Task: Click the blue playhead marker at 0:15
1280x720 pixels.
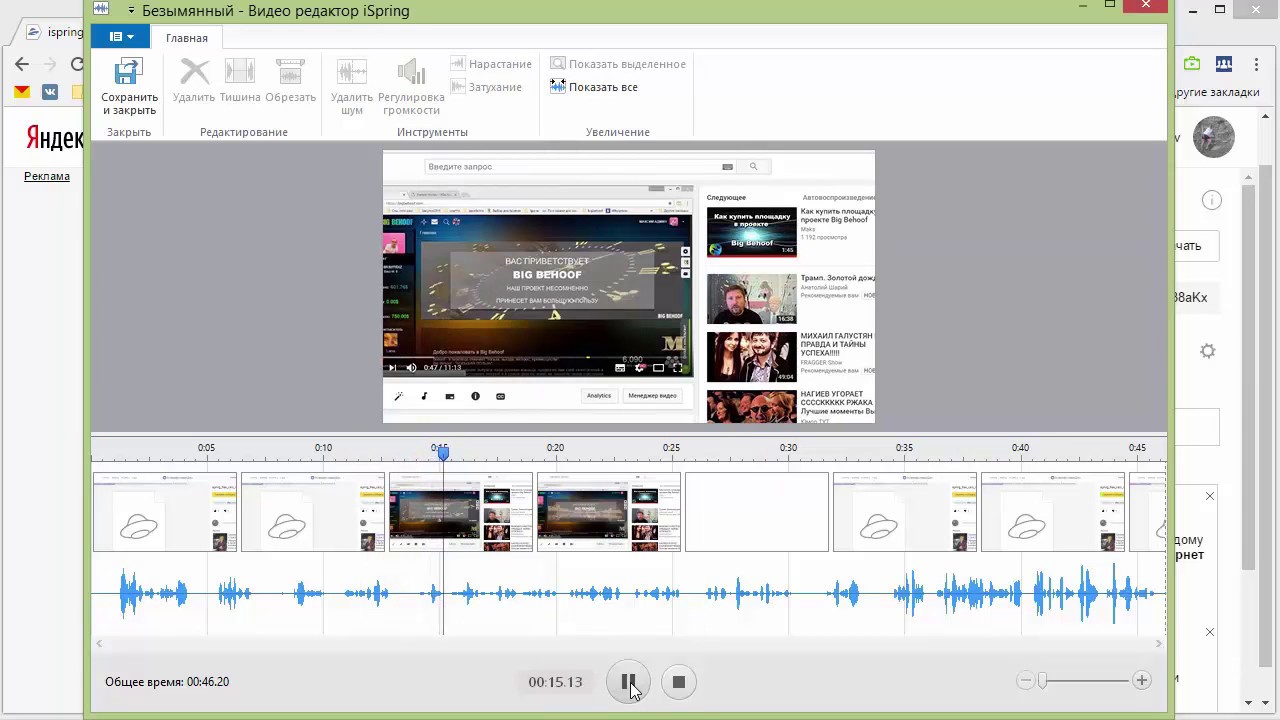Action: coord(443,453)
